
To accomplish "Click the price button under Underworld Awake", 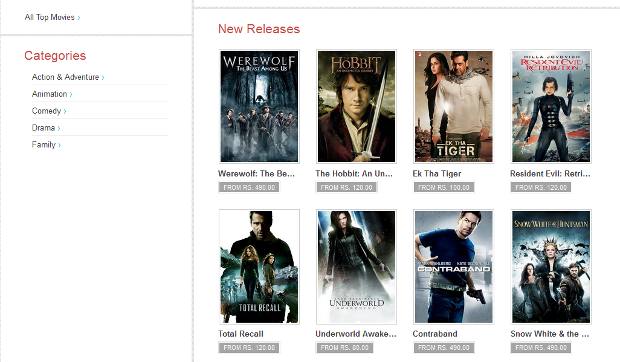I will pyautogui.click(x=344, y=348).
